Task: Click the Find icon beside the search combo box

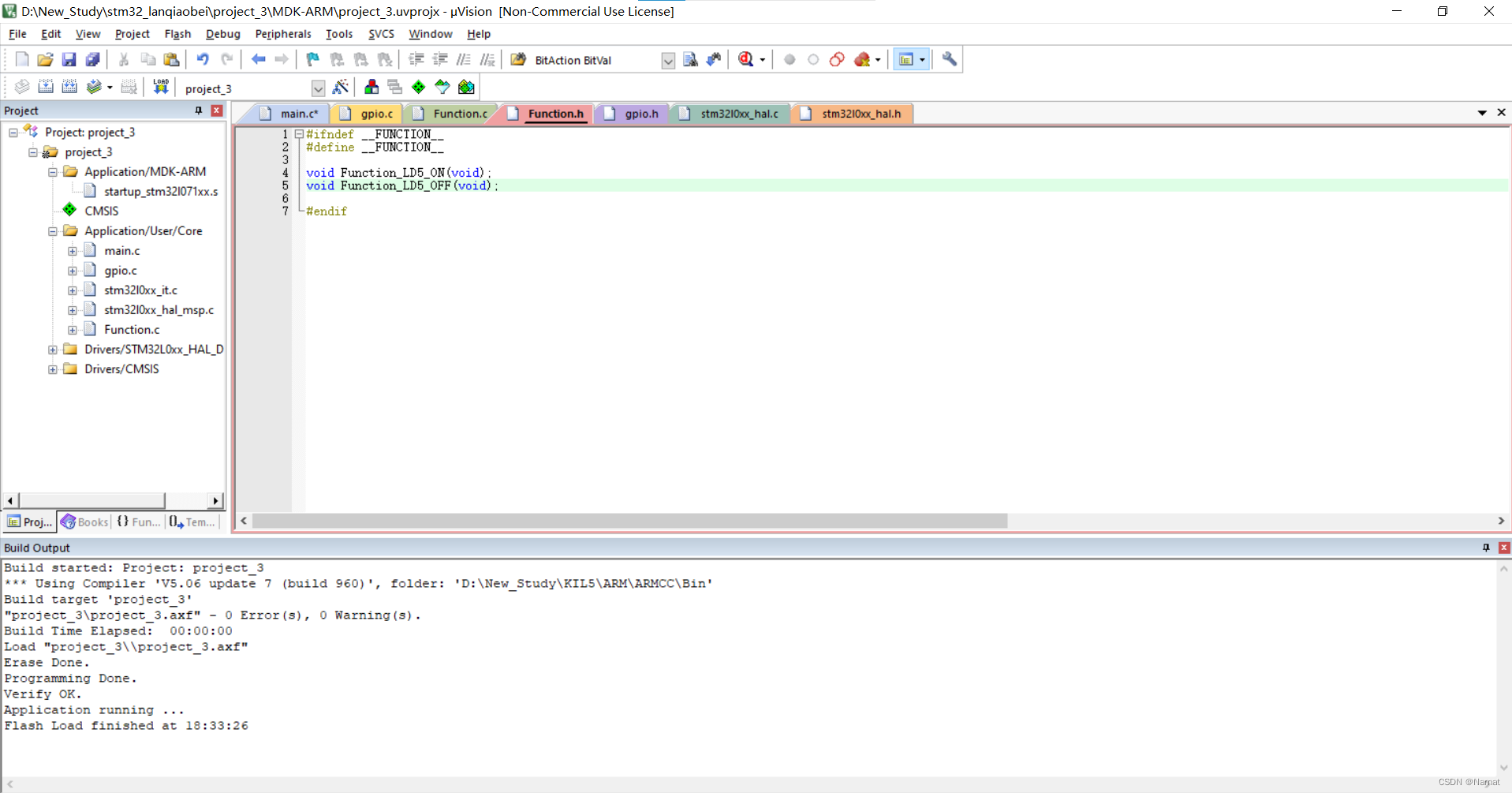Action: click(x=690, y=59)
